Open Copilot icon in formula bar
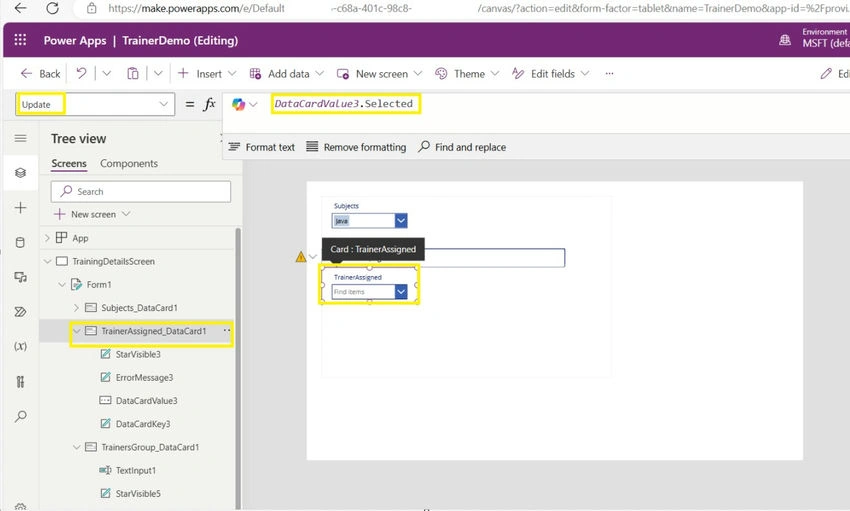This screenshot has width=850, height=511. [239, 104]
